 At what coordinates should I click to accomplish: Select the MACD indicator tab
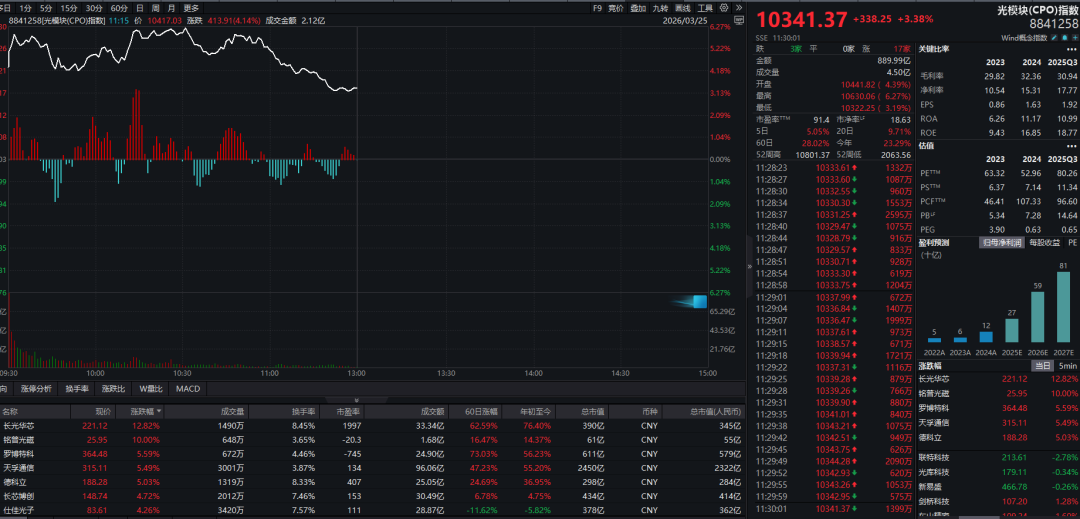click(x=187, y=388)
